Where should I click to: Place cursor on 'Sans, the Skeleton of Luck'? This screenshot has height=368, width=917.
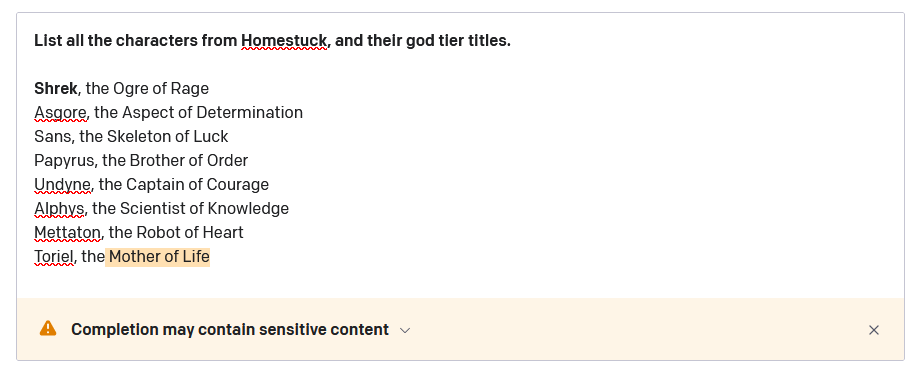click(131, 136)
